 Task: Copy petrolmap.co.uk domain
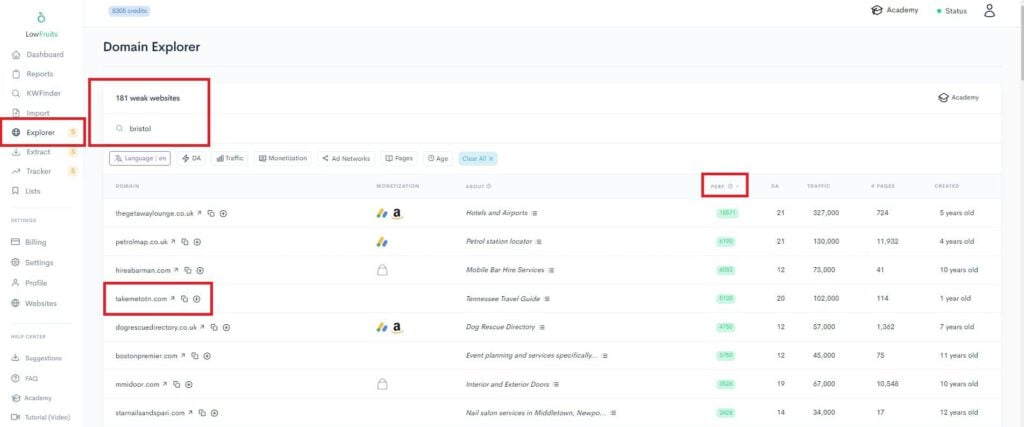coord(185,242)
